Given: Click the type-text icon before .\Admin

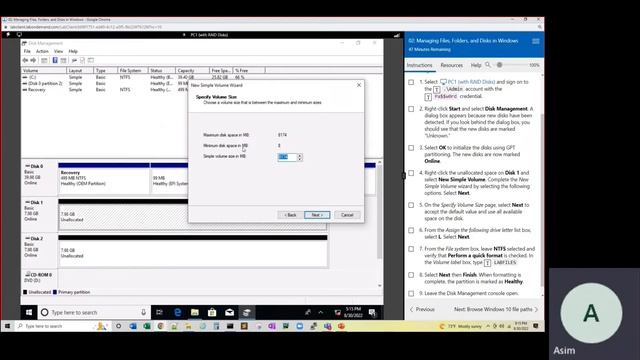Looking at the screenshot, I should click(436, 89).
